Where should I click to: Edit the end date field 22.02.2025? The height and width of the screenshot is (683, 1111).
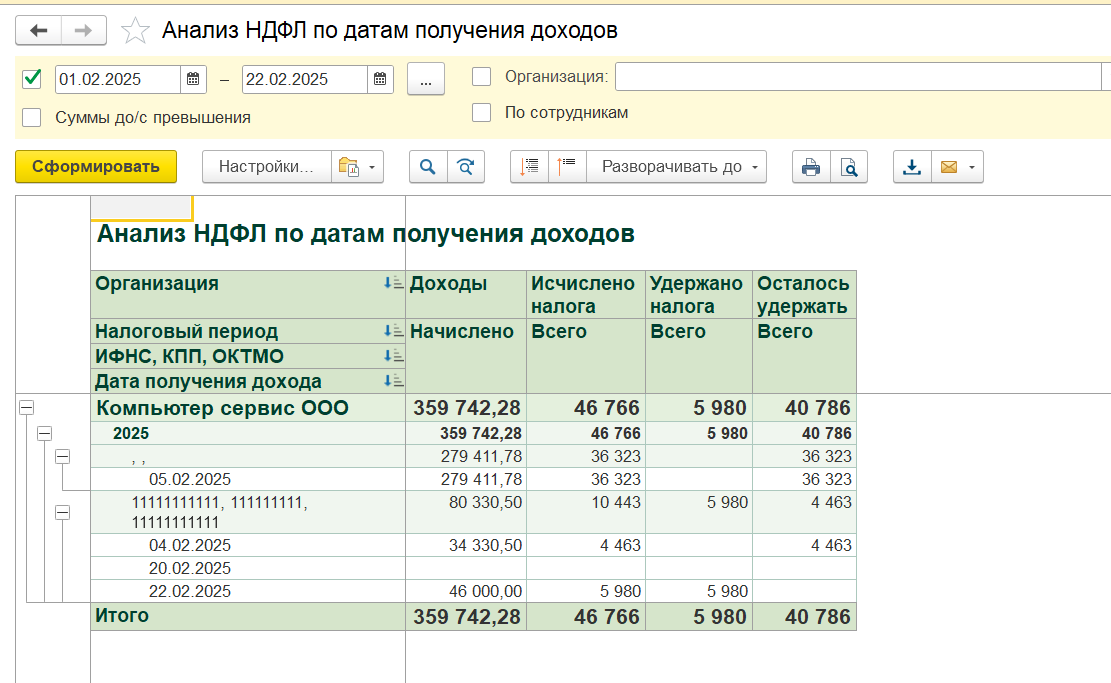tap(305, 79)
